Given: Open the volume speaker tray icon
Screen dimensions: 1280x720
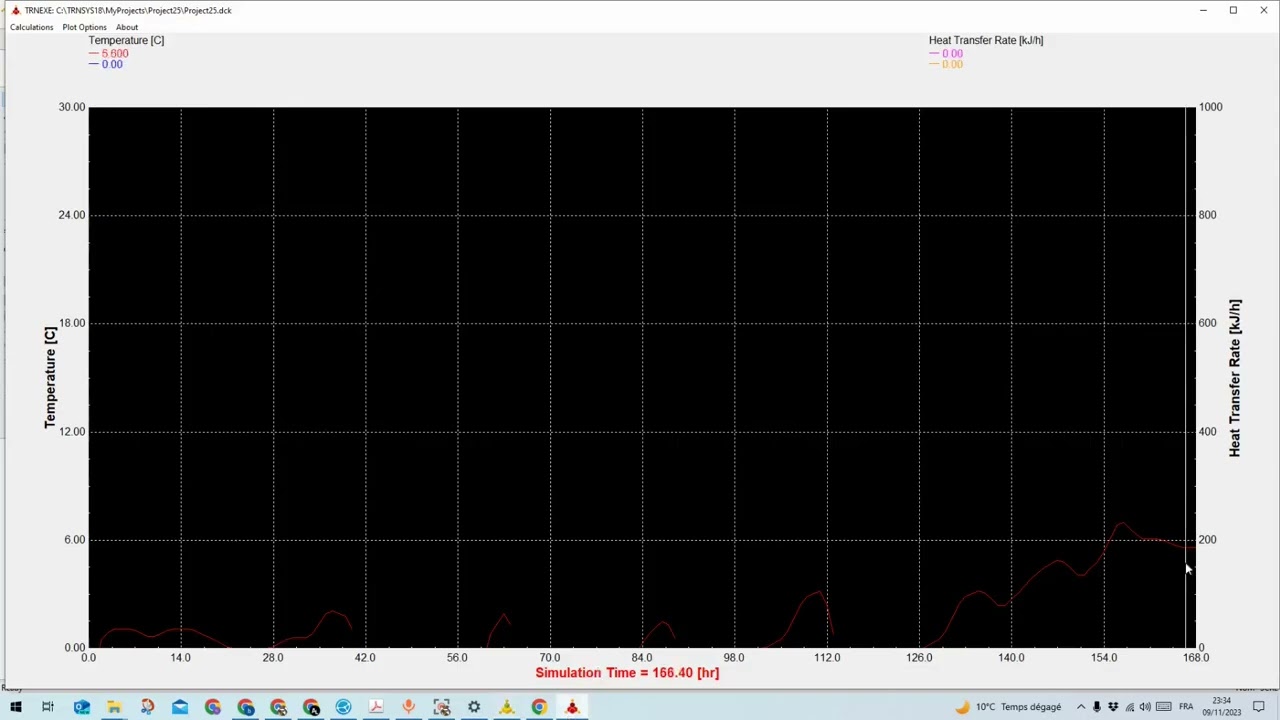Looking at the screenshot, I should tap(1146, 707).
